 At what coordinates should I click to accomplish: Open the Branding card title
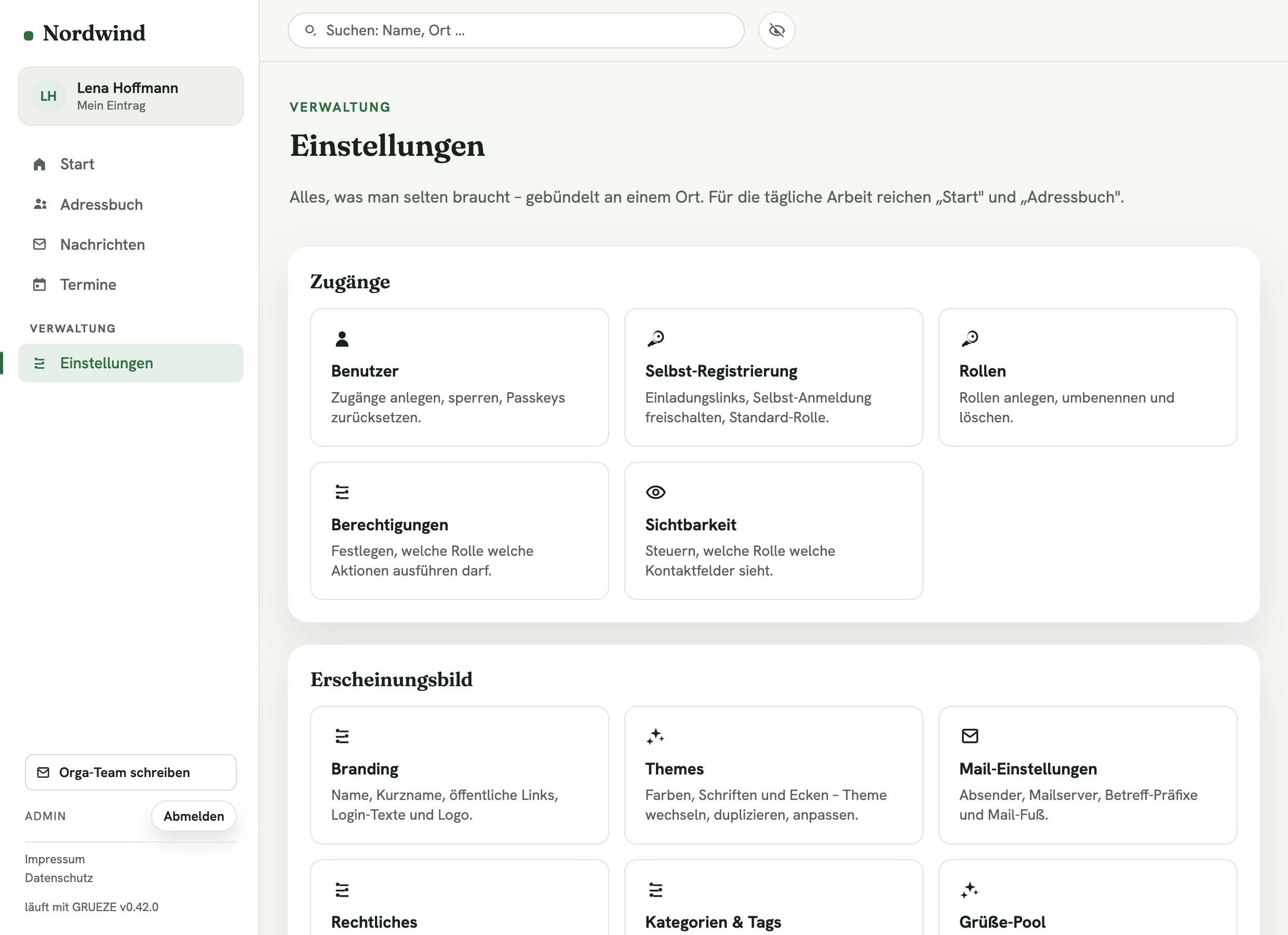tap(364, 769)
